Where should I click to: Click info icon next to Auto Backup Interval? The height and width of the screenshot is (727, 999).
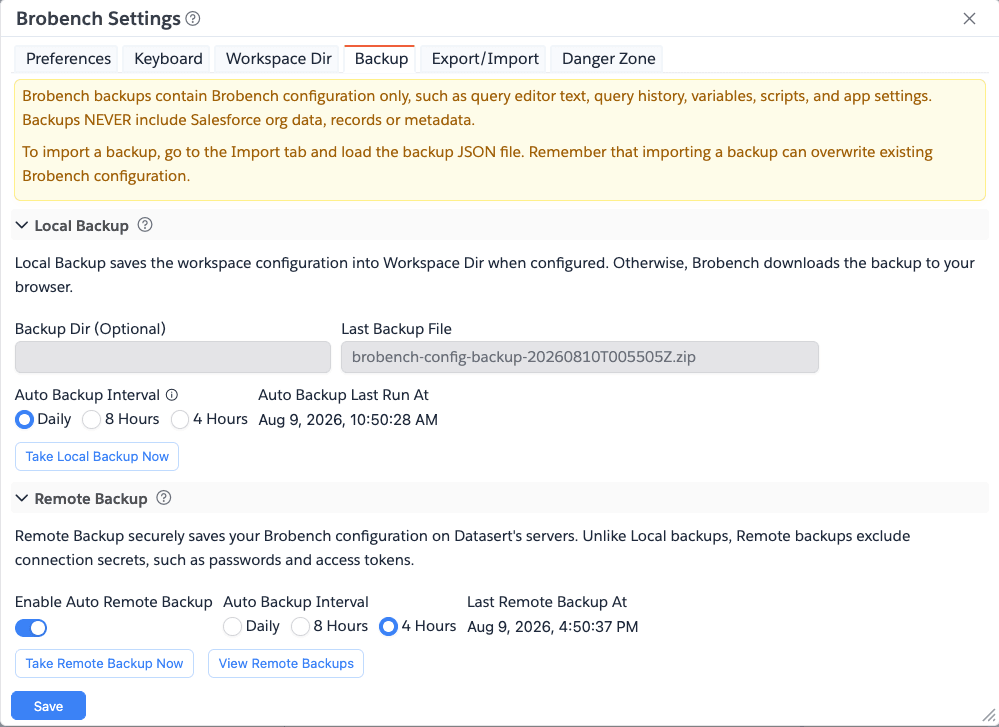tap(172, 395)
